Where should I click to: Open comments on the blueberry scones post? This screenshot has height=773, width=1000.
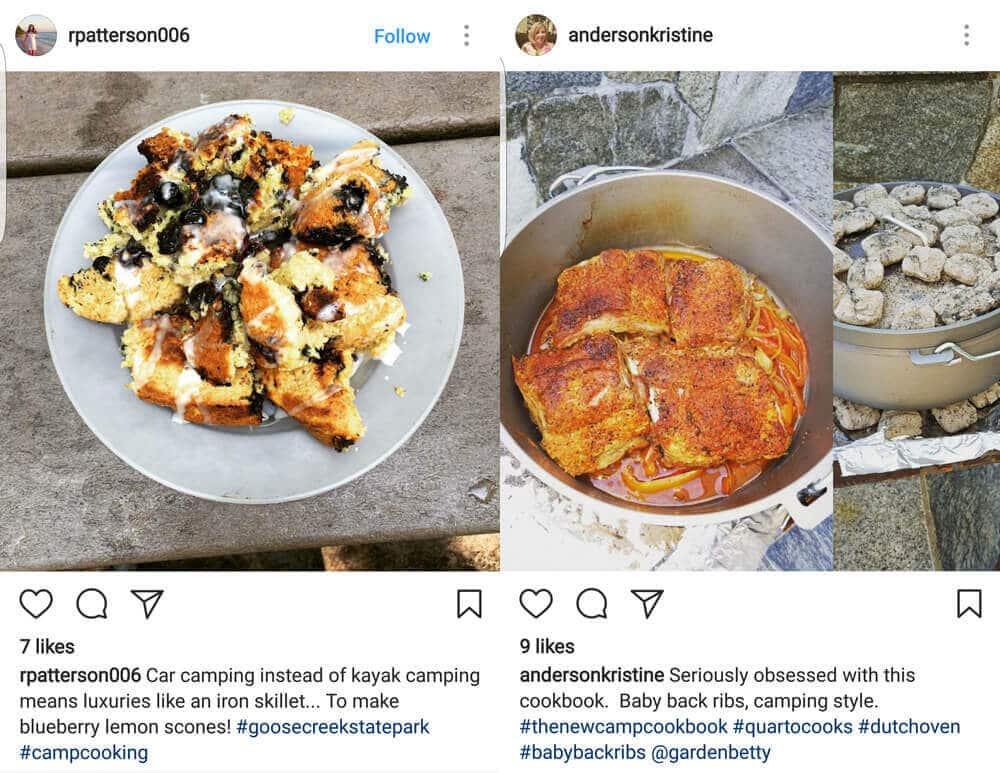(92, 603)
